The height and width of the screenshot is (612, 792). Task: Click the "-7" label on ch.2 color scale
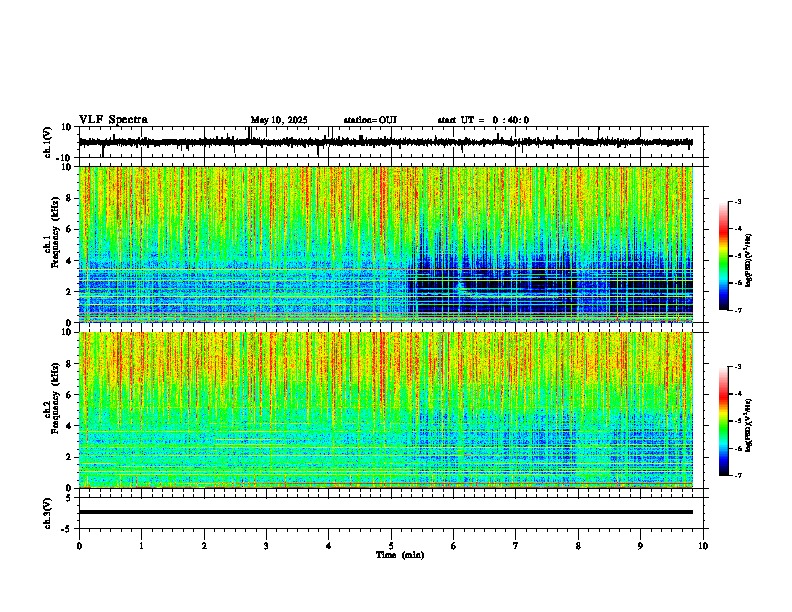[x=737, y=475]
